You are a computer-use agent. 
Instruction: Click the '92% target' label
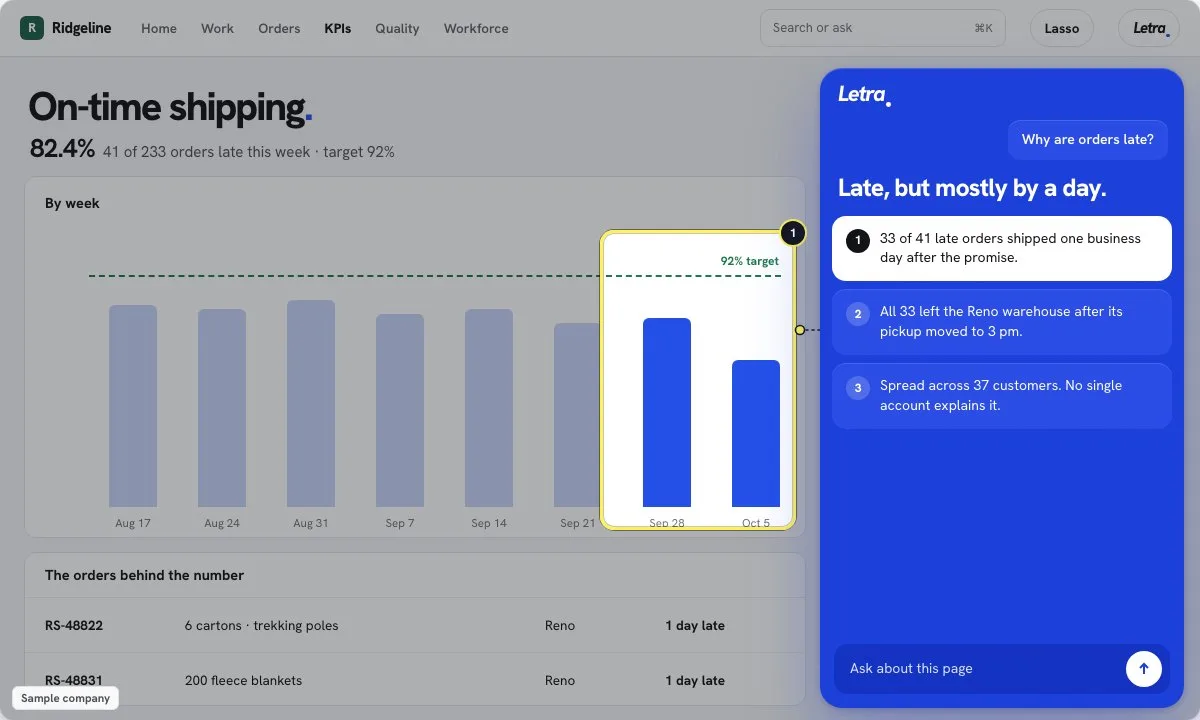[750, 261]
